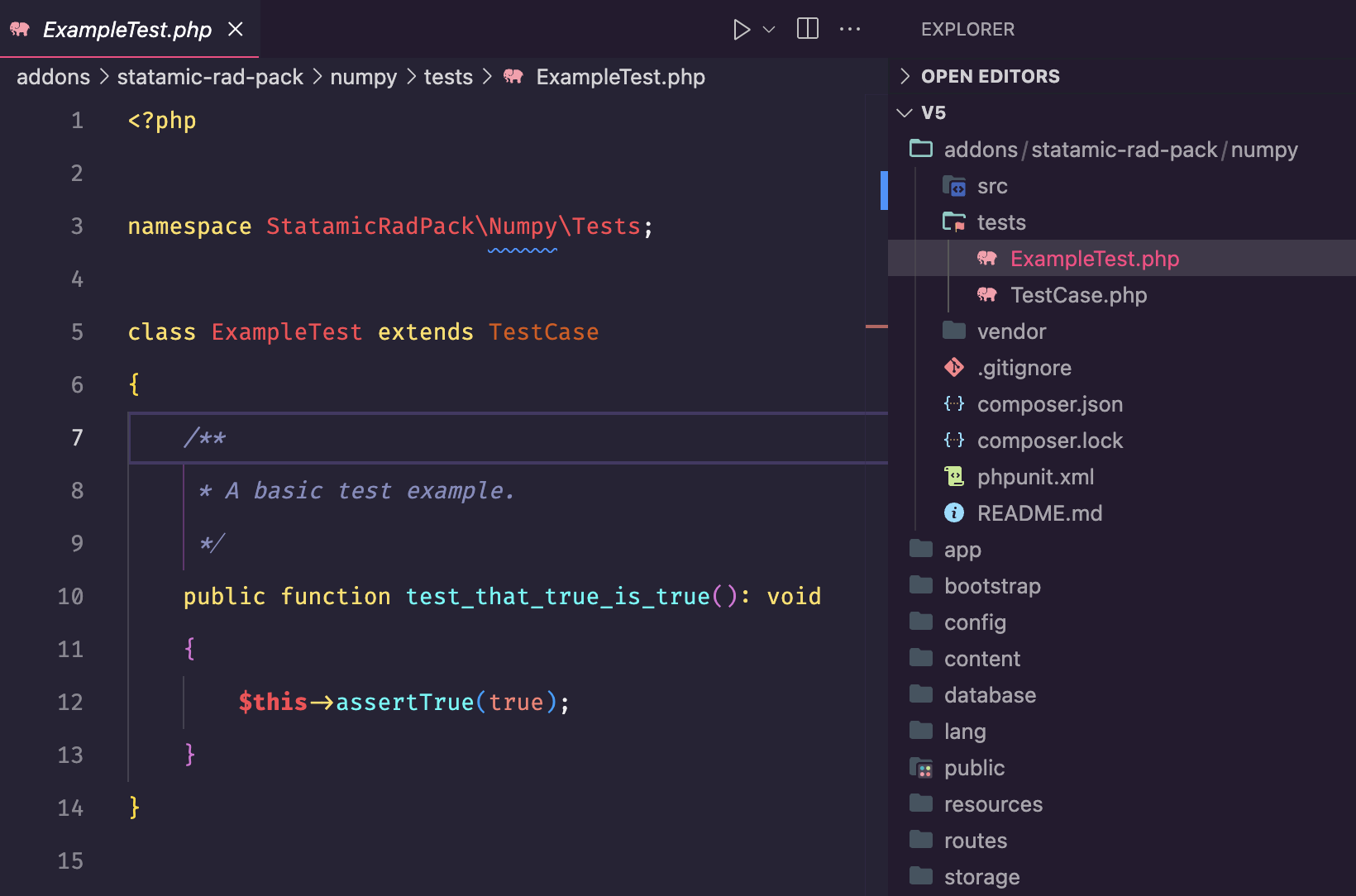Open the .gitignore file
The image size is (1356, 896).
tap(1122, 367)
